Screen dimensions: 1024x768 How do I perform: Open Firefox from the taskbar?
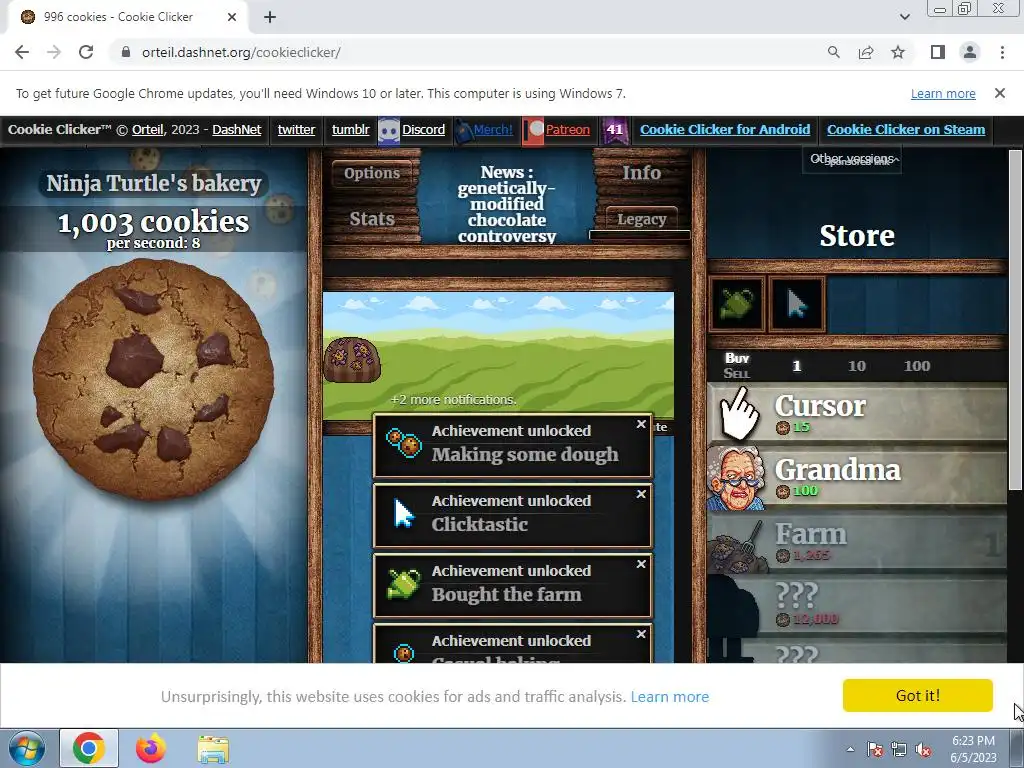point(151,748)
